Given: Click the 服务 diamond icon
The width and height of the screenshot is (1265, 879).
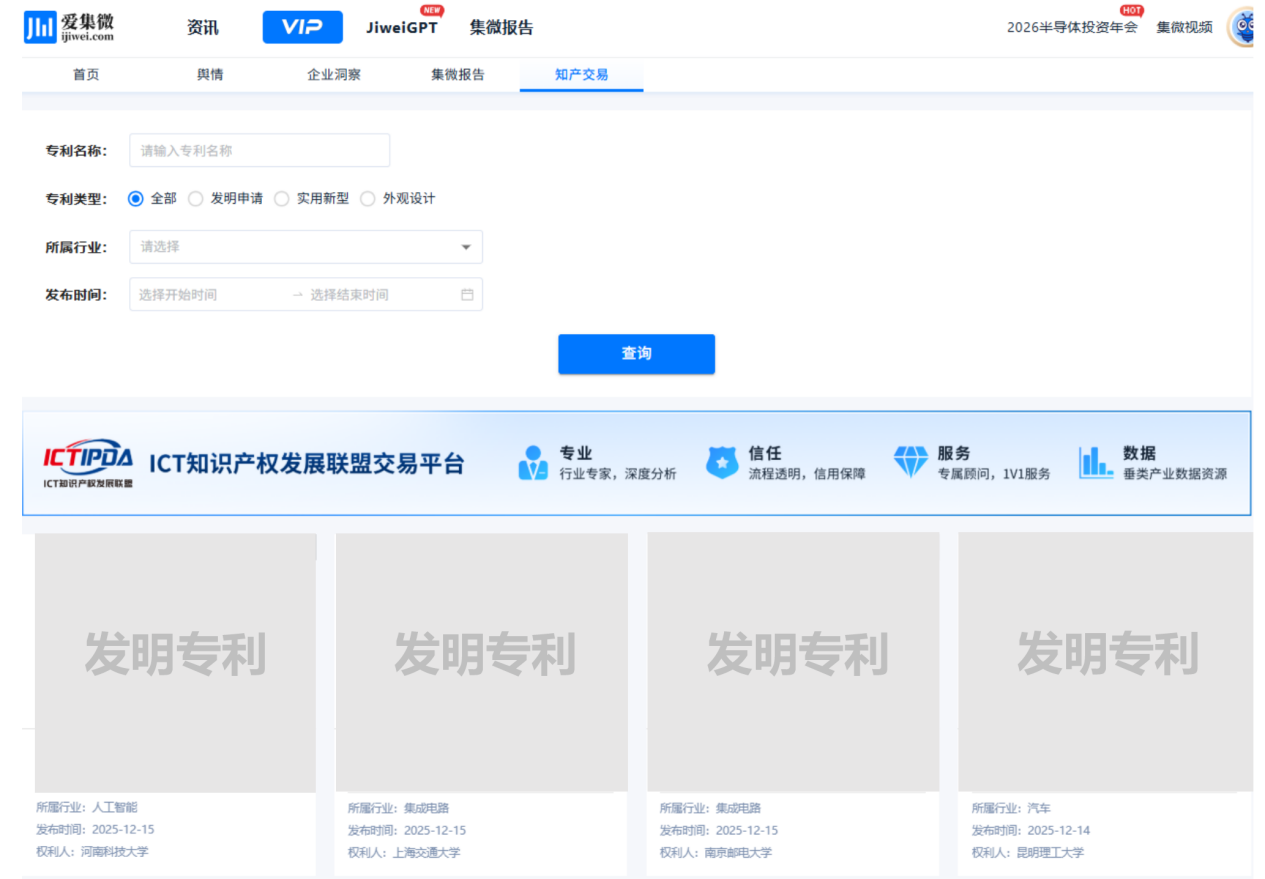Looking at the screenshot, I should (x=910, y=462).
